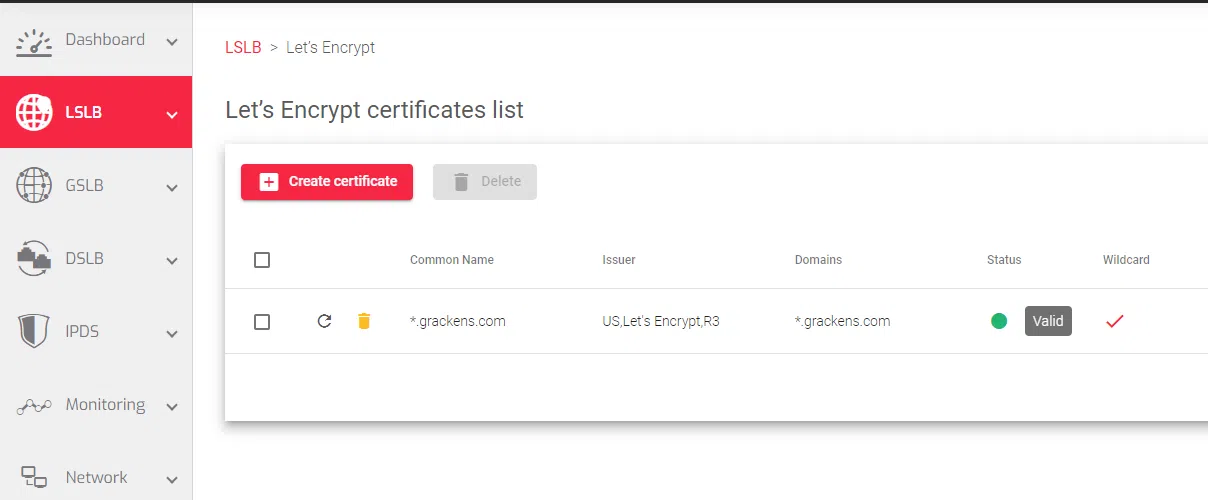Expand the Monitoring menu chevron
This screenshot has height=500, width=1208.
(x=172, y=407)
